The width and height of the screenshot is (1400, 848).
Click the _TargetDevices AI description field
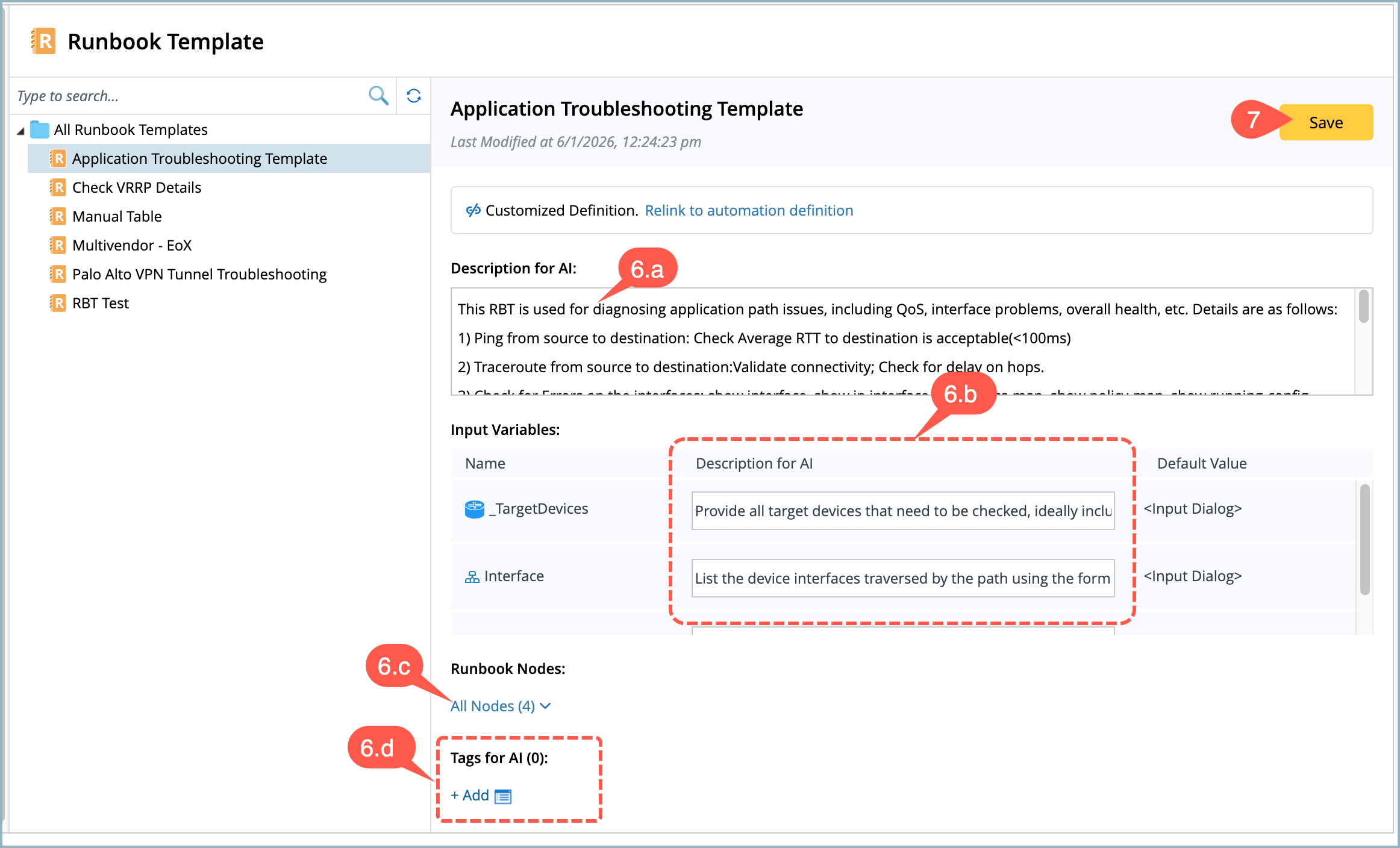click(902, 511)
